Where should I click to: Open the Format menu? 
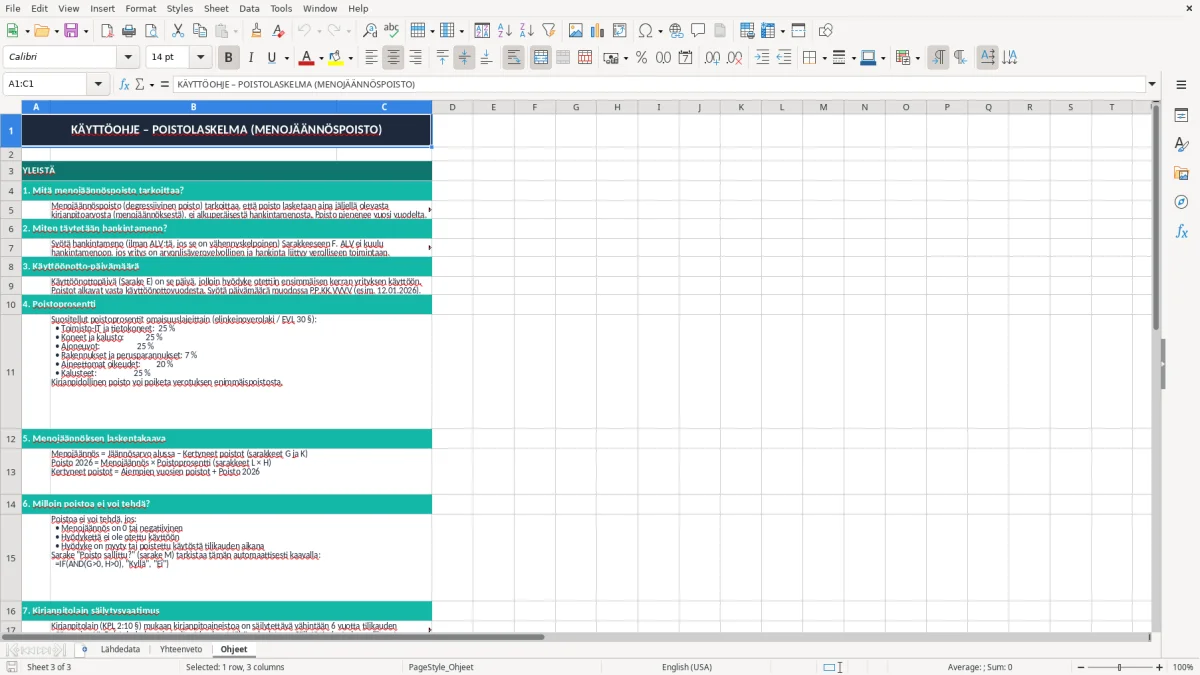140,8
